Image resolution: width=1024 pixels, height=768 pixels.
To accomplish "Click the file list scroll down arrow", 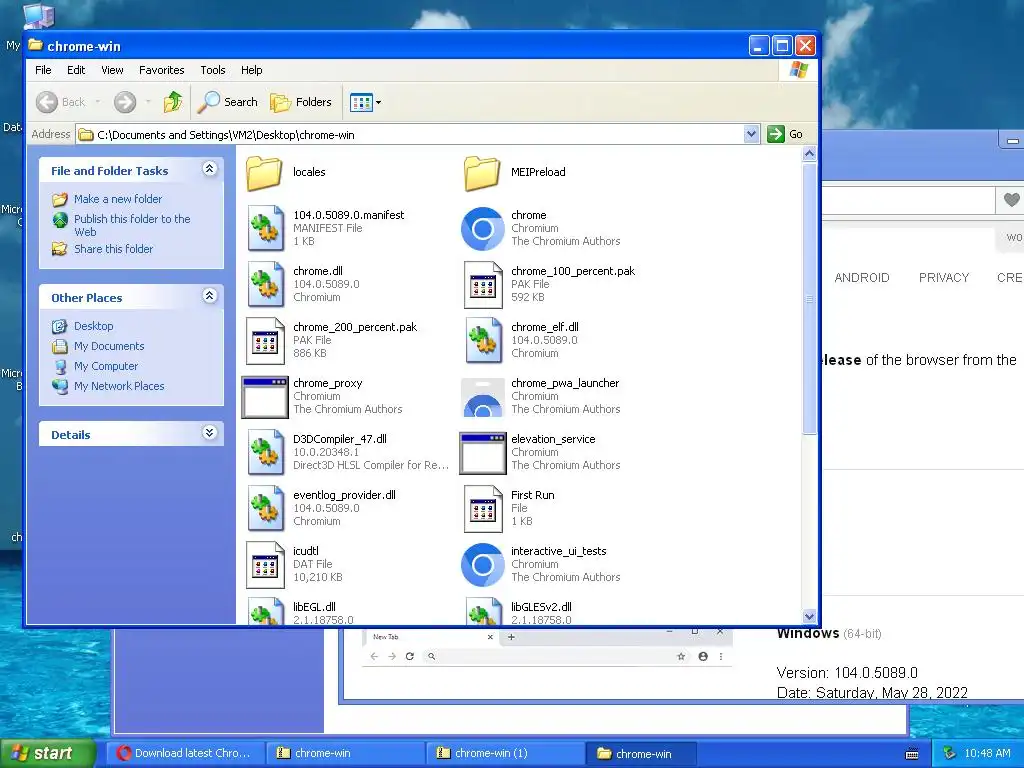I will click(809, 616).
